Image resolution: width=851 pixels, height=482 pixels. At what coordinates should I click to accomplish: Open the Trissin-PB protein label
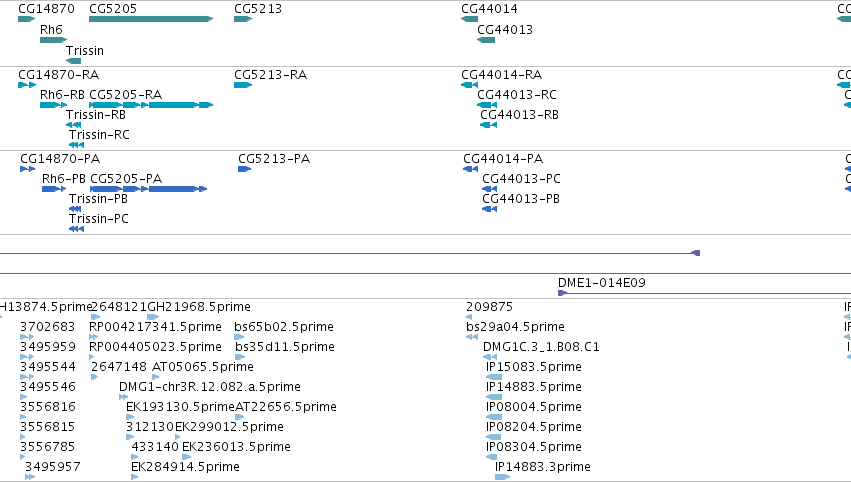click(x=98, y=199)
